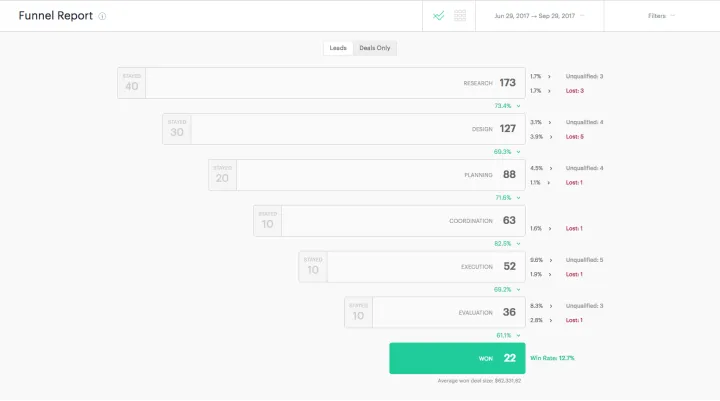Click the arrow next to Execution Unqualified: 5
Viewport: 720px width, 401px height.
pos(550,259)
